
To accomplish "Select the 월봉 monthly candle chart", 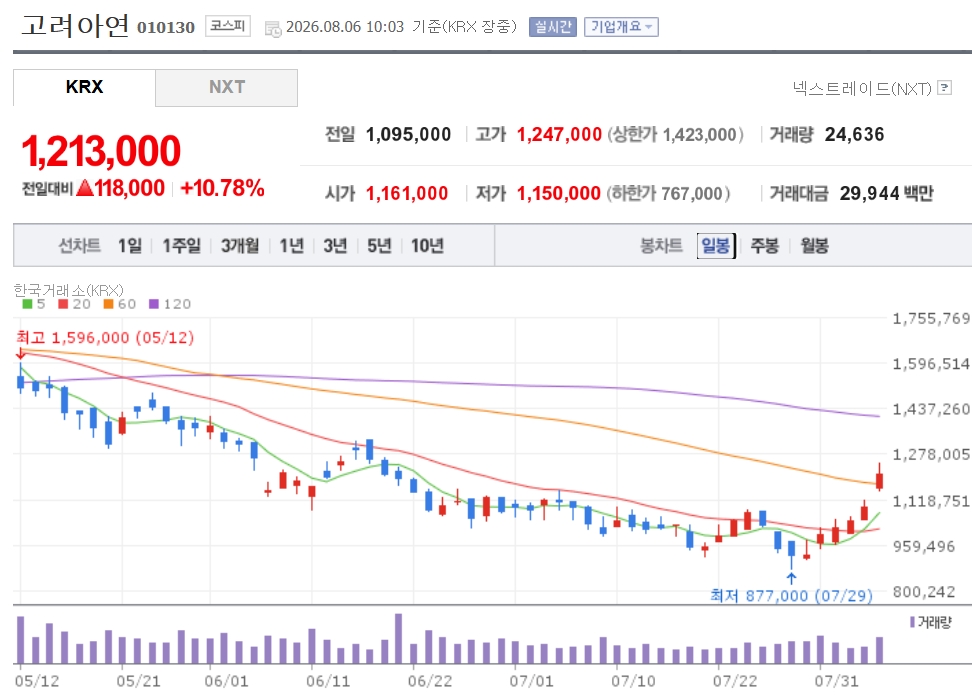I will click(x=814, y=245).
